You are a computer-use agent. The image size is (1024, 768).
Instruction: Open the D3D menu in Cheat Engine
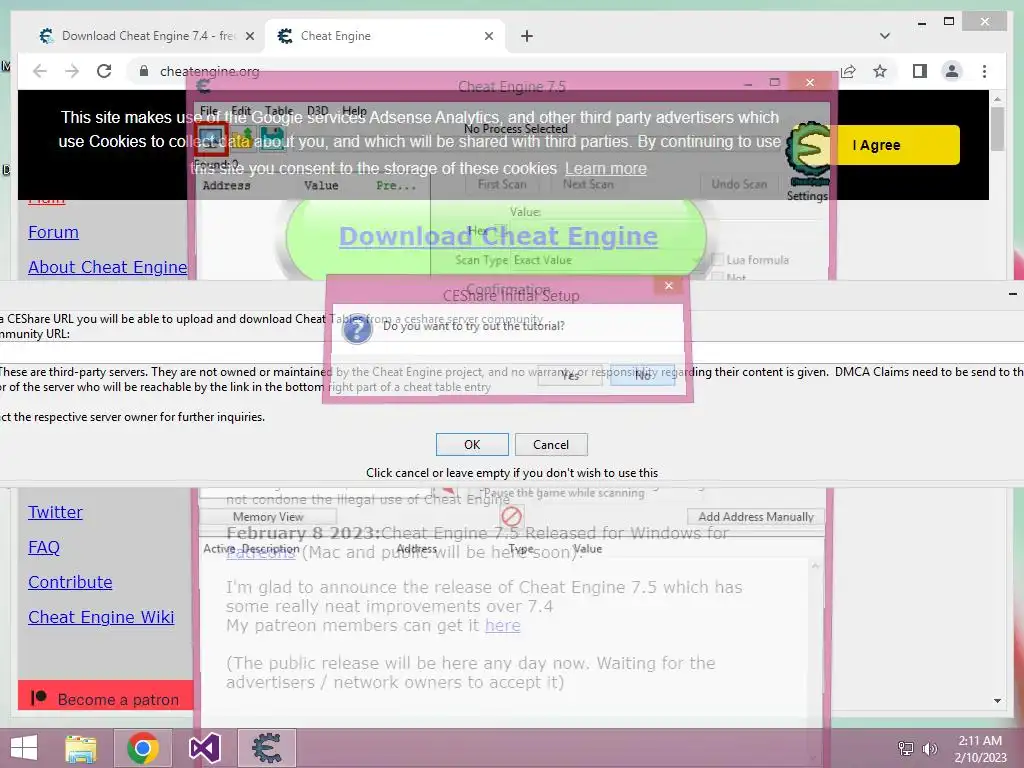(x=317, y=110)
